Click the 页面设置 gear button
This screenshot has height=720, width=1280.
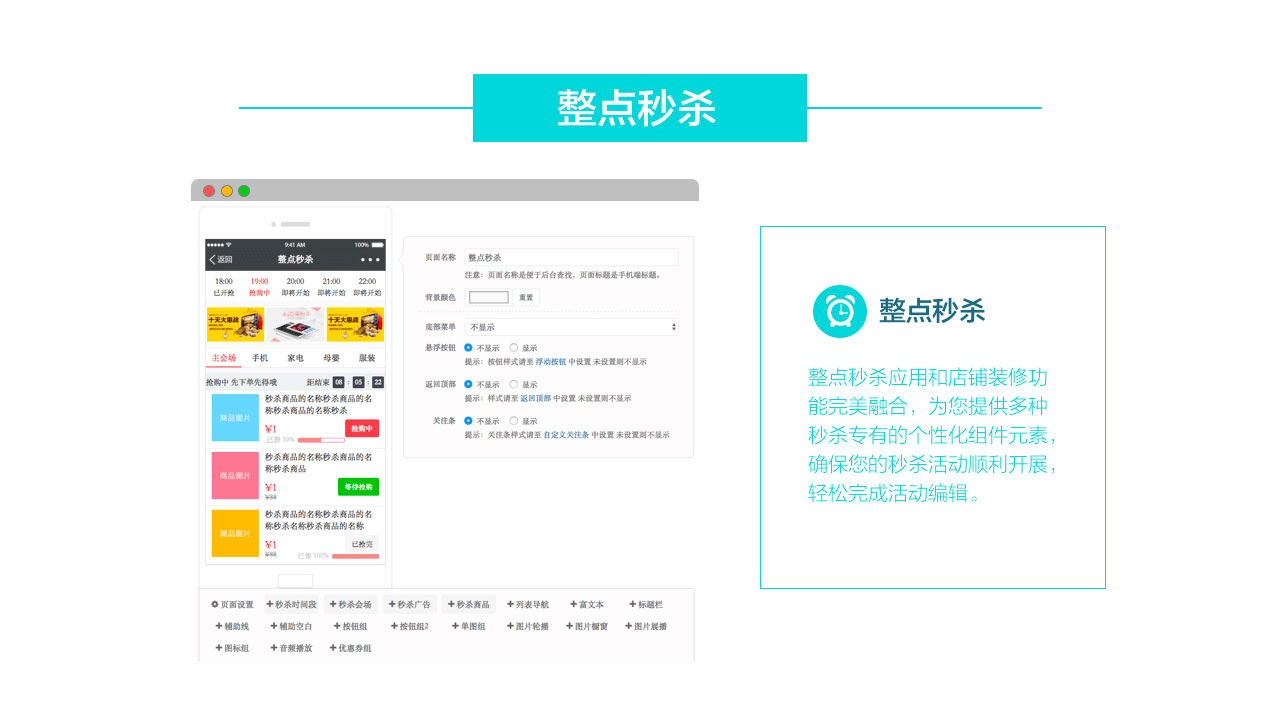(x=232, y=605)
